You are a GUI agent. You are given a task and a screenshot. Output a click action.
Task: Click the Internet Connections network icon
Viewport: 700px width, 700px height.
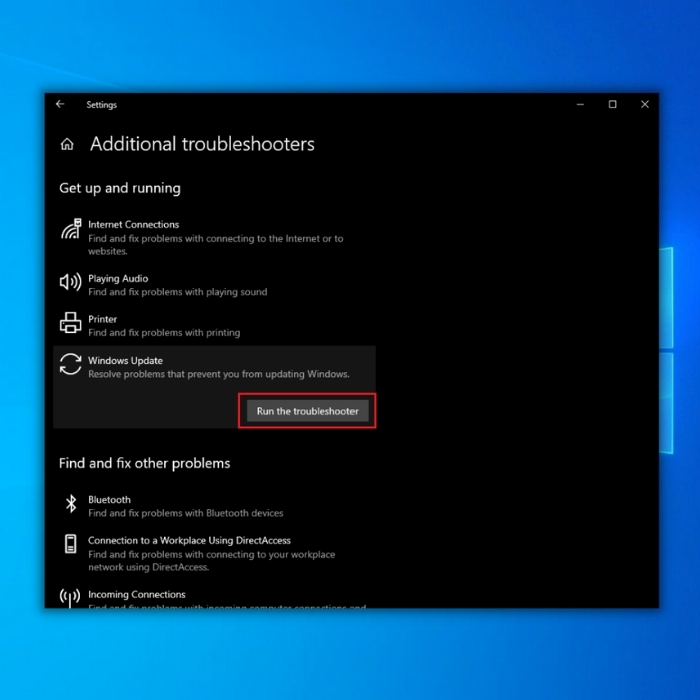coord(71,229)
